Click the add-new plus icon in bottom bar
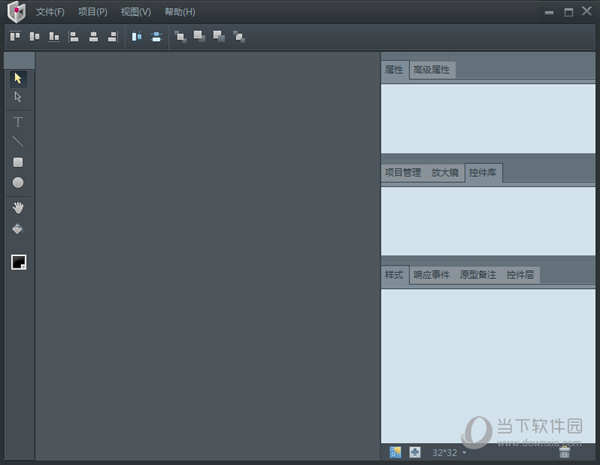The height and width of the screenshot is (465, 600). point(415,452)
